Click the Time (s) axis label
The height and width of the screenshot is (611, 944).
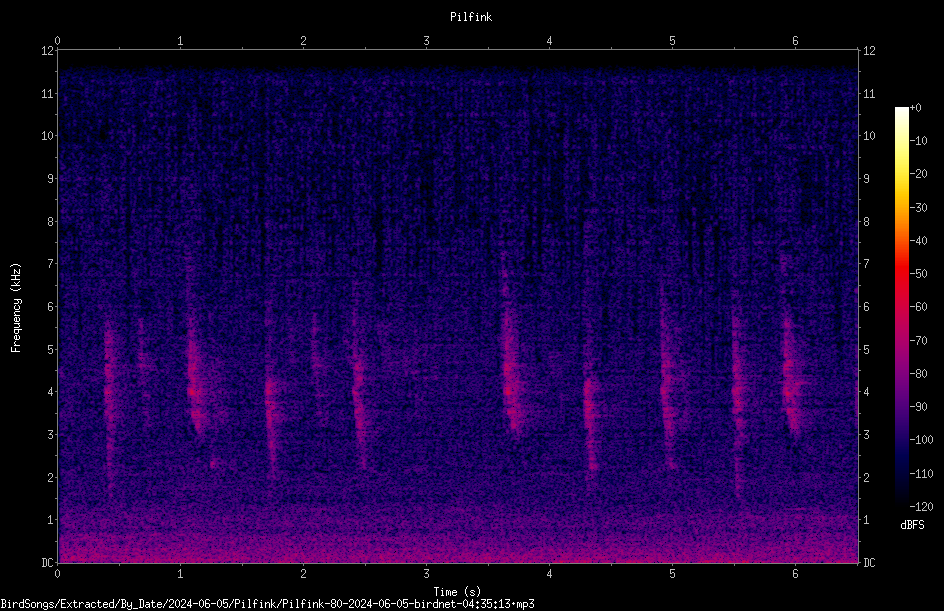(x=457, y=592)
